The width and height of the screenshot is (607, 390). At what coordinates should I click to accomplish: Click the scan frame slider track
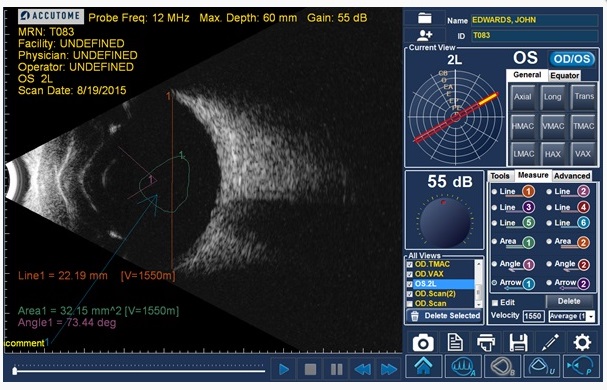tap(139, 371)
